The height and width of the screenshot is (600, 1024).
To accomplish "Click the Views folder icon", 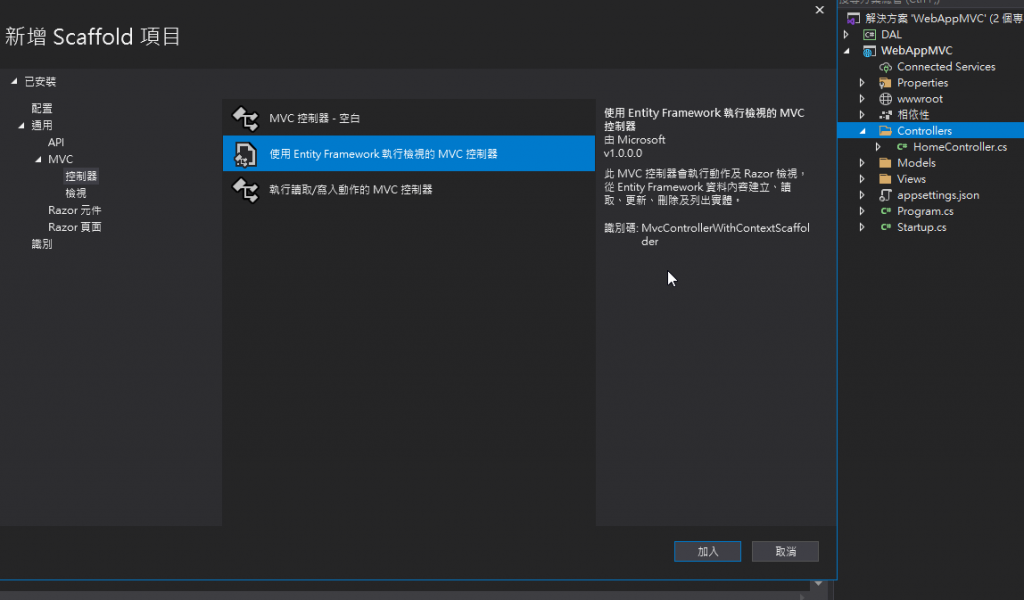I will [x=886, y=179].
